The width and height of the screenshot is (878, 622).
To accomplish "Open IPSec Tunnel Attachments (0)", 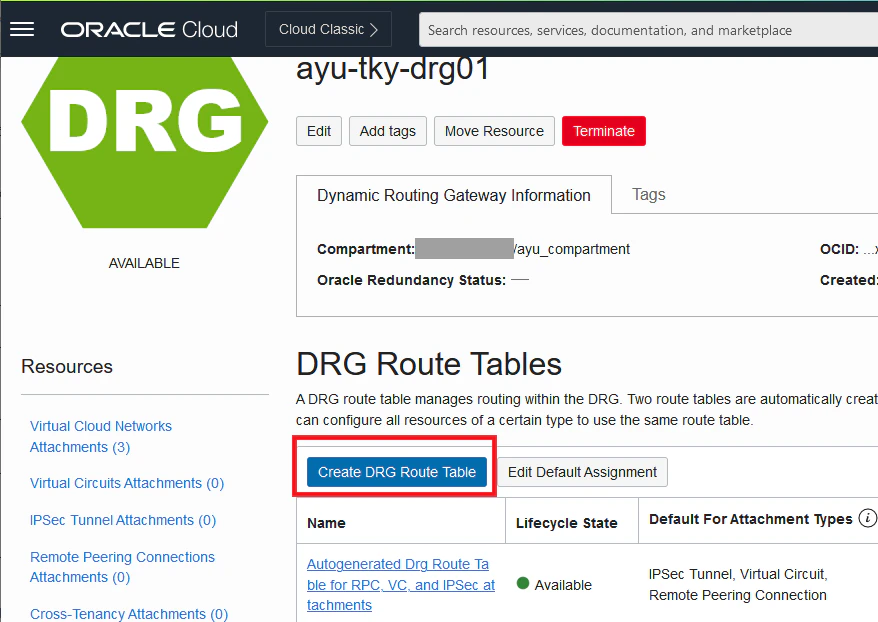I will point(123,520).
